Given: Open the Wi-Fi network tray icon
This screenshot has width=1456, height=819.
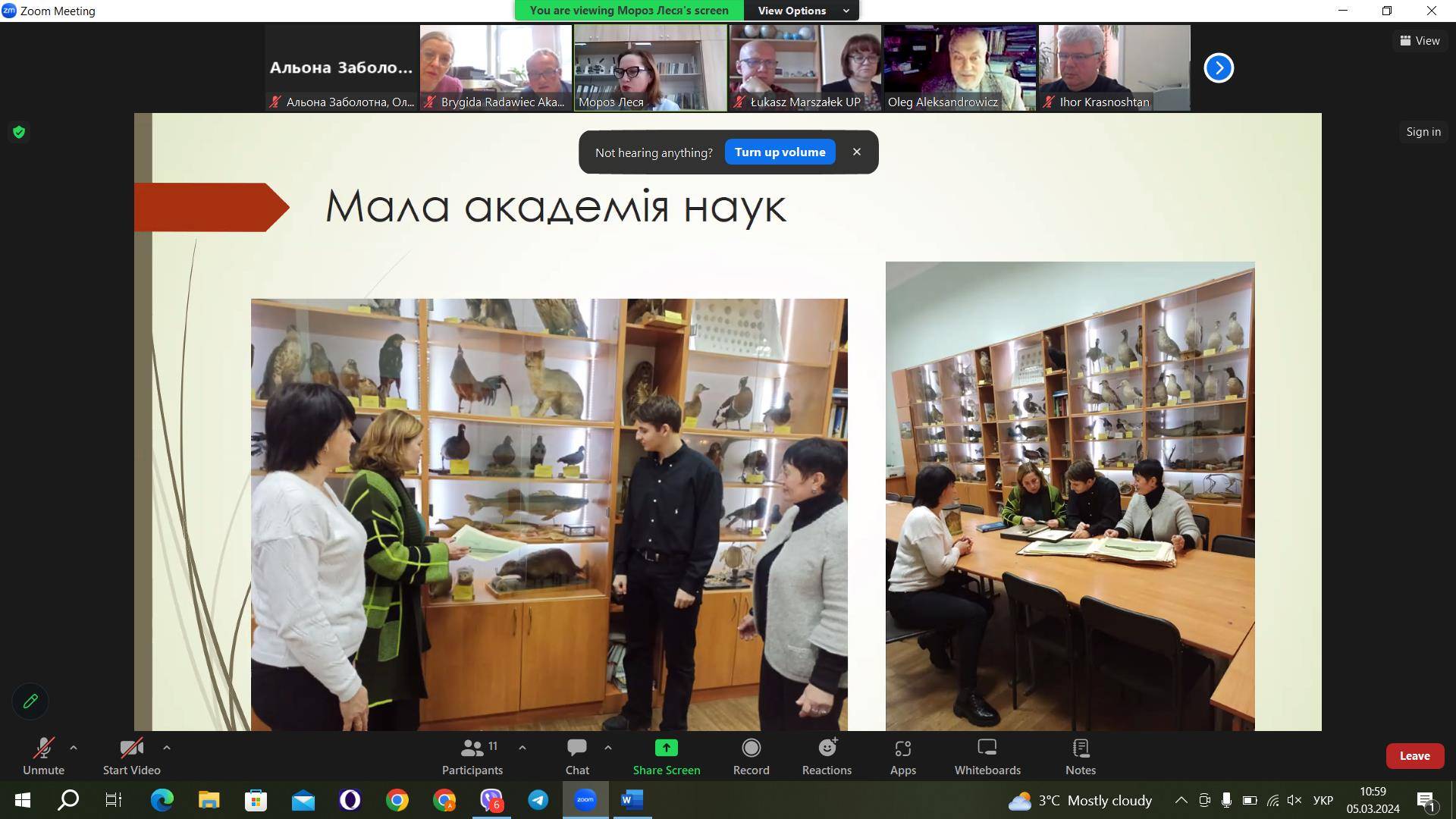Looking at the screenshot, I should [x=1272, y=800].
